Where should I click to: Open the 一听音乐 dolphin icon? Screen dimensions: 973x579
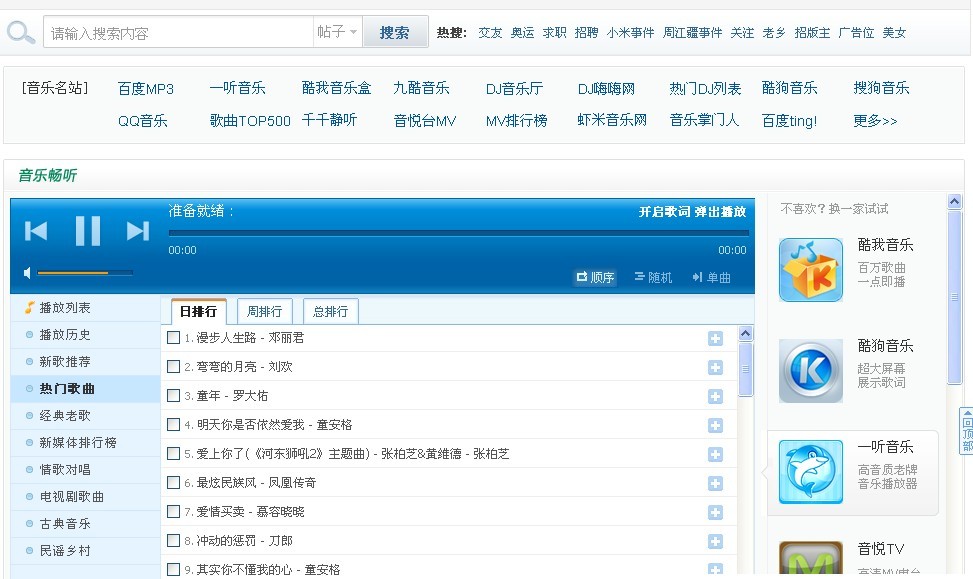811,472
